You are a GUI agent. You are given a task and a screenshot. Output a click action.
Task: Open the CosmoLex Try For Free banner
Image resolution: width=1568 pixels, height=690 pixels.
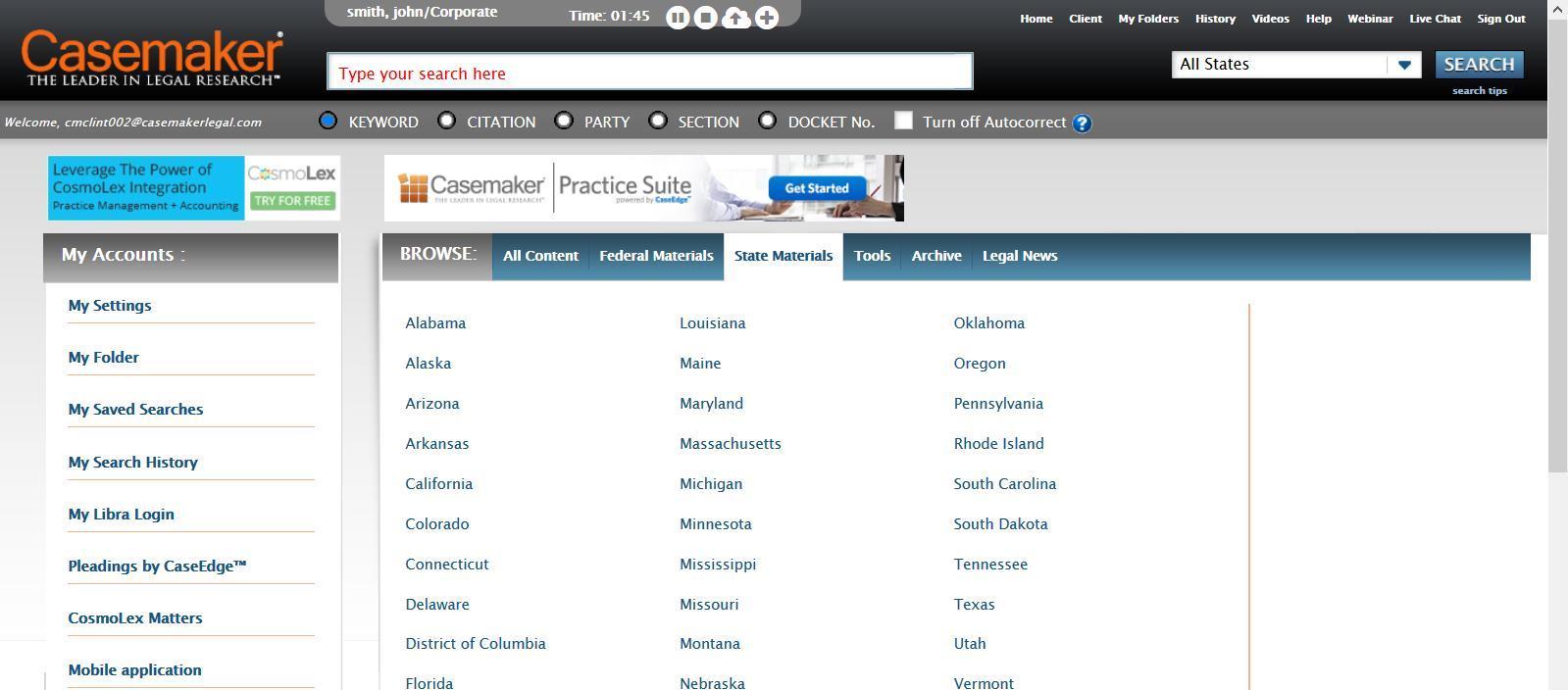click(x=291, y=200)
